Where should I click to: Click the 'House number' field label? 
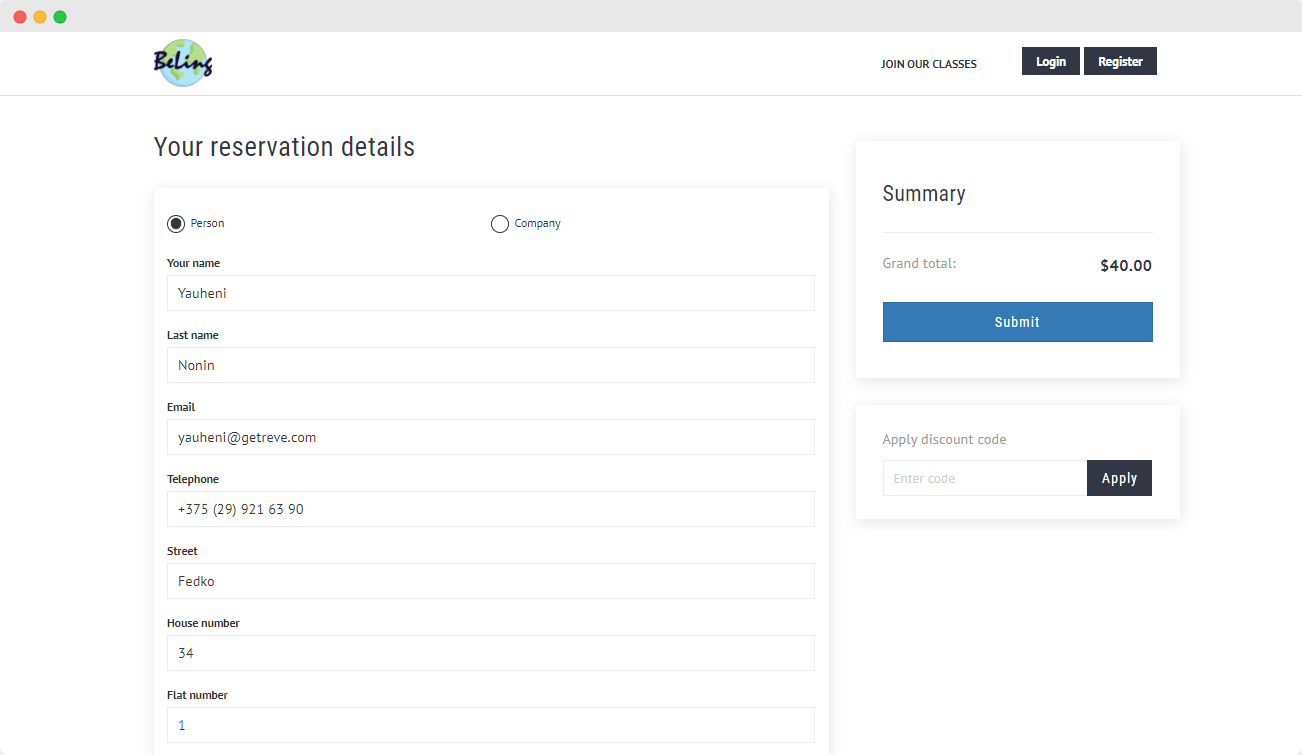(203, 623)
